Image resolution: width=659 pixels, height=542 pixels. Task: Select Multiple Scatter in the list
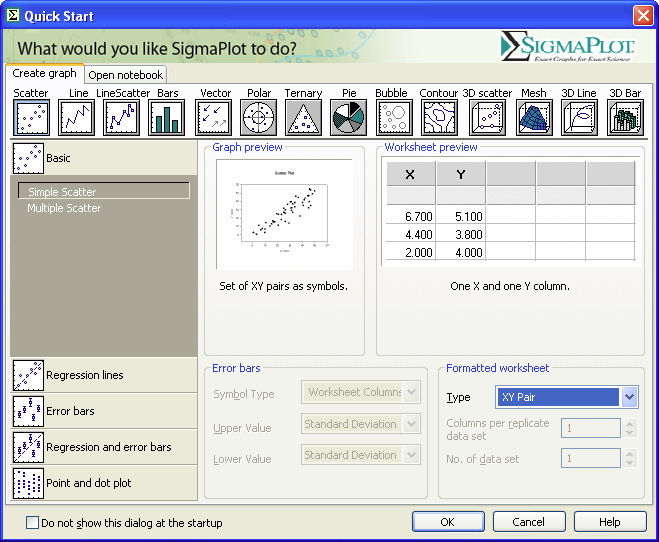[x=64, y=208]
